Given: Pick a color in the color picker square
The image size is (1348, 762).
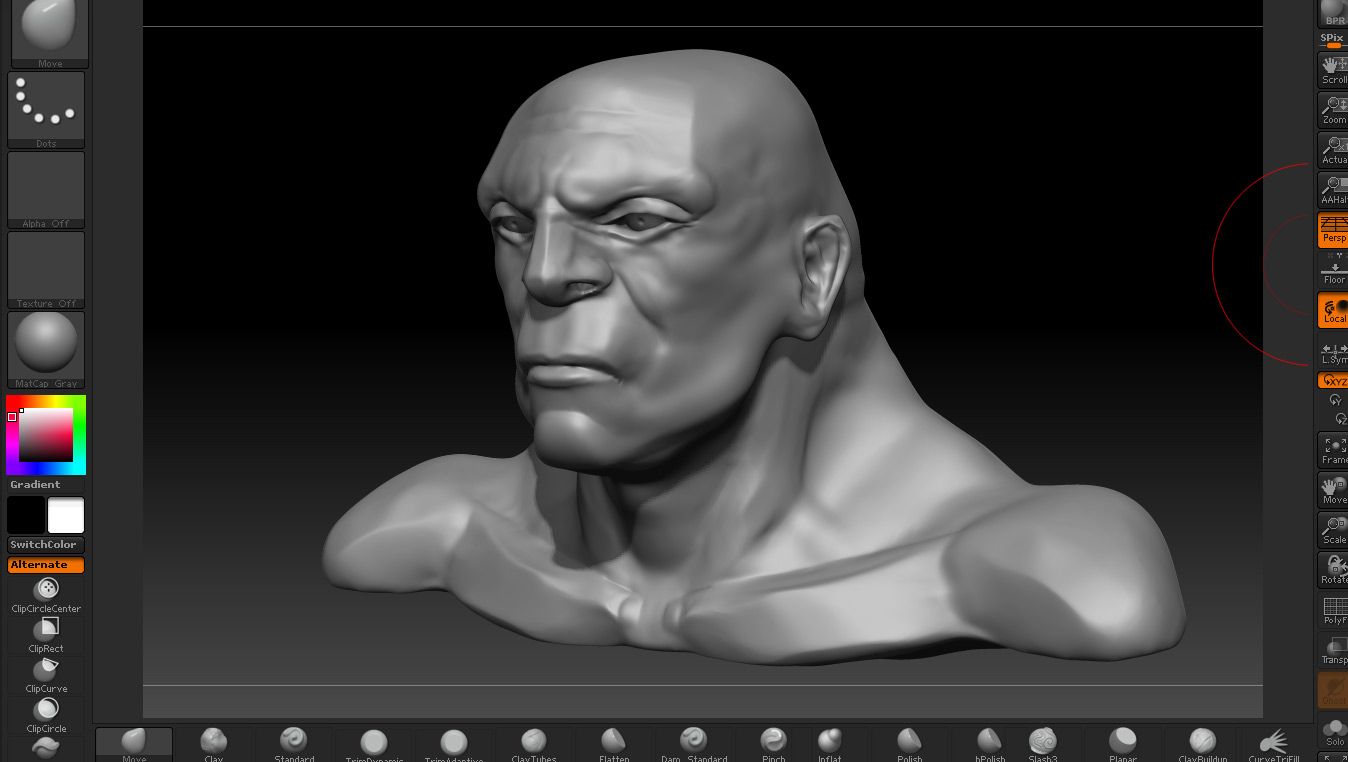Looking at the screenshot, I should point(46,435).
